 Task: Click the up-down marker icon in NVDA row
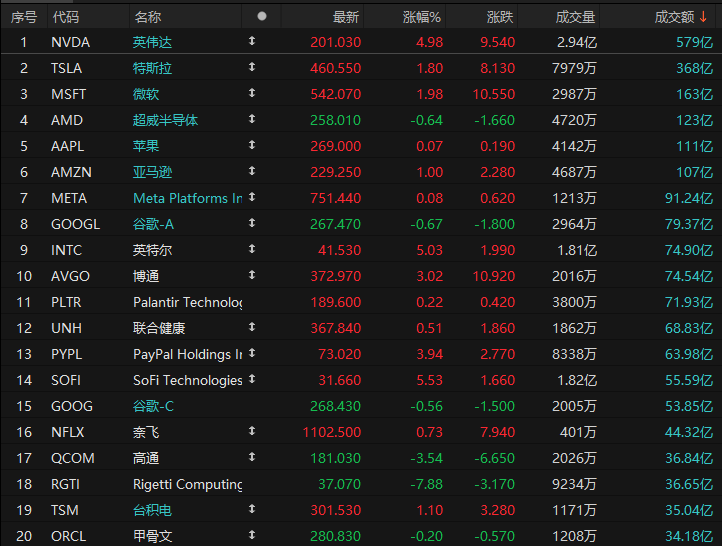pos(252,41)
